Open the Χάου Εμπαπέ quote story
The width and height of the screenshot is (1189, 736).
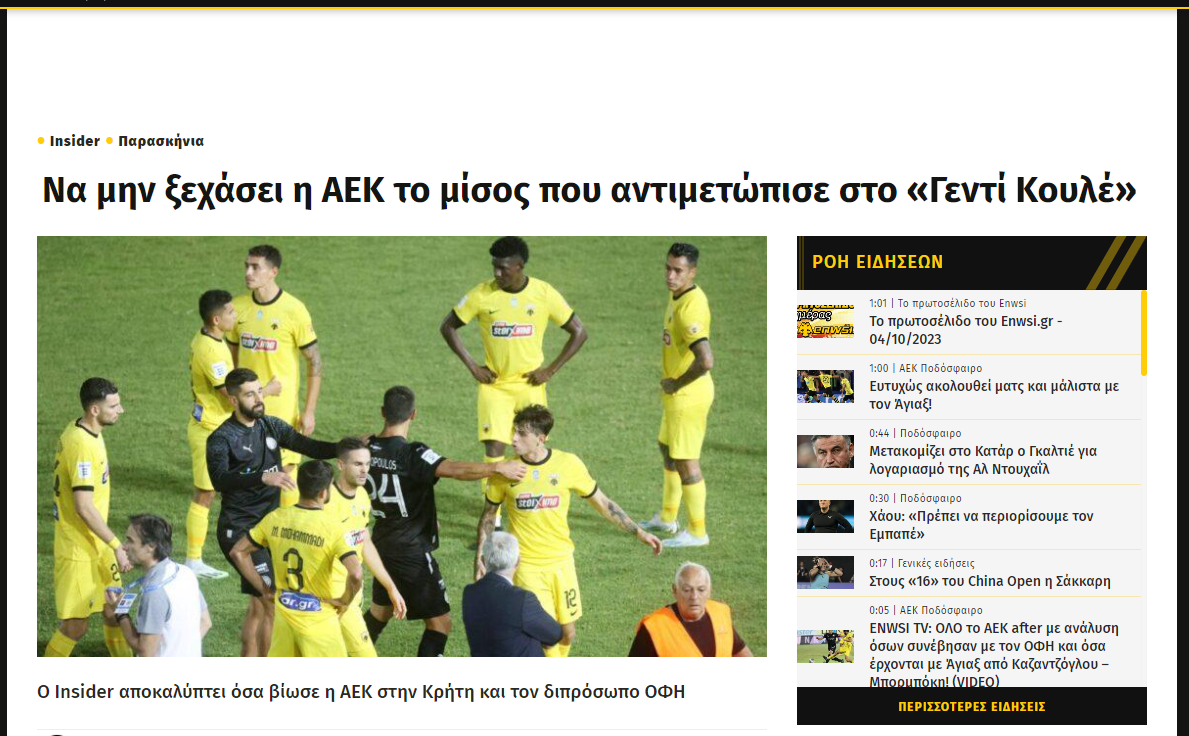click(980, 525)
